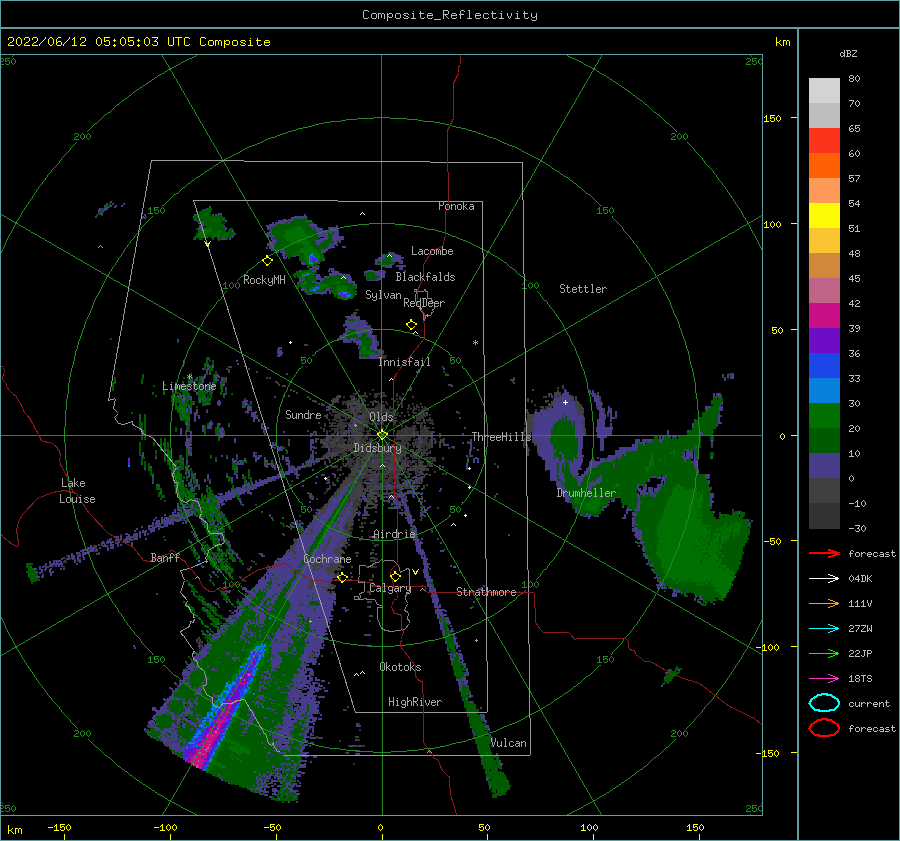The height and width of the screenshot is (841, 900).
Task: Click the yellow radar marker at Didsbury
Action: click(x=382, y=435)
